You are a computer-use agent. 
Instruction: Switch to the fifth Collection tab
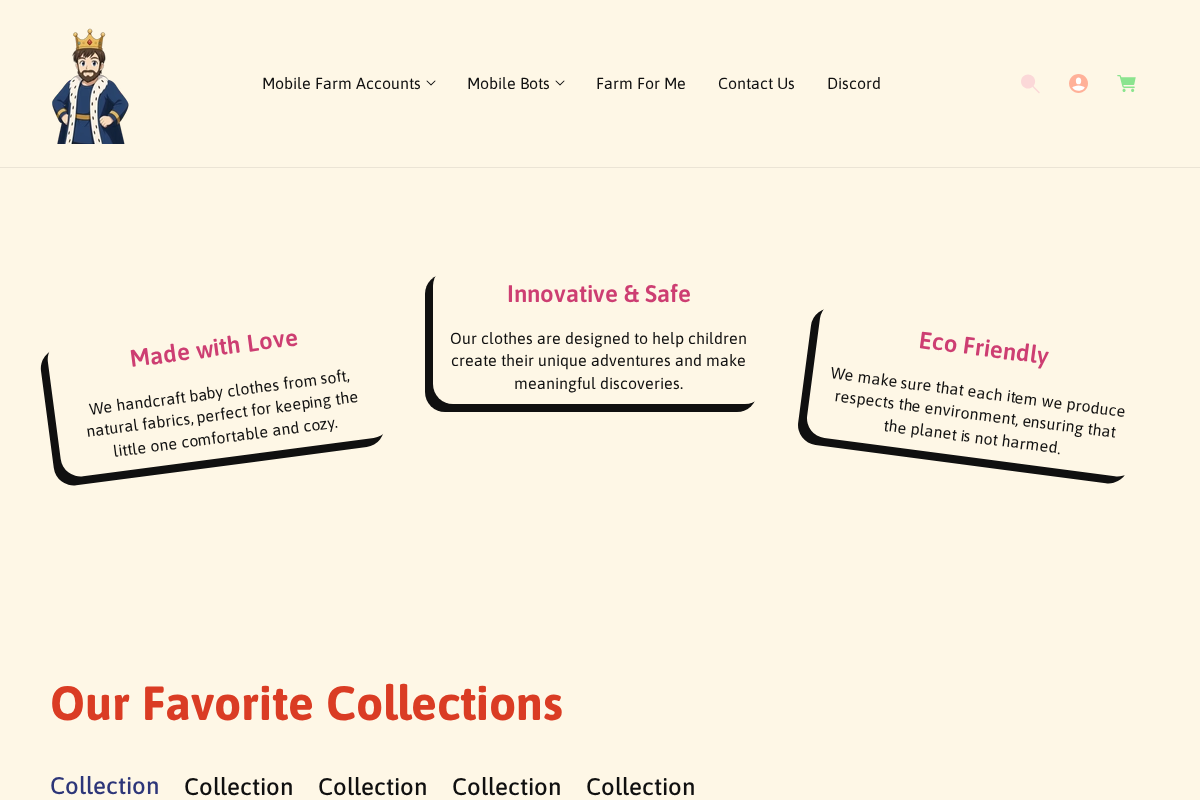point(640,786)
